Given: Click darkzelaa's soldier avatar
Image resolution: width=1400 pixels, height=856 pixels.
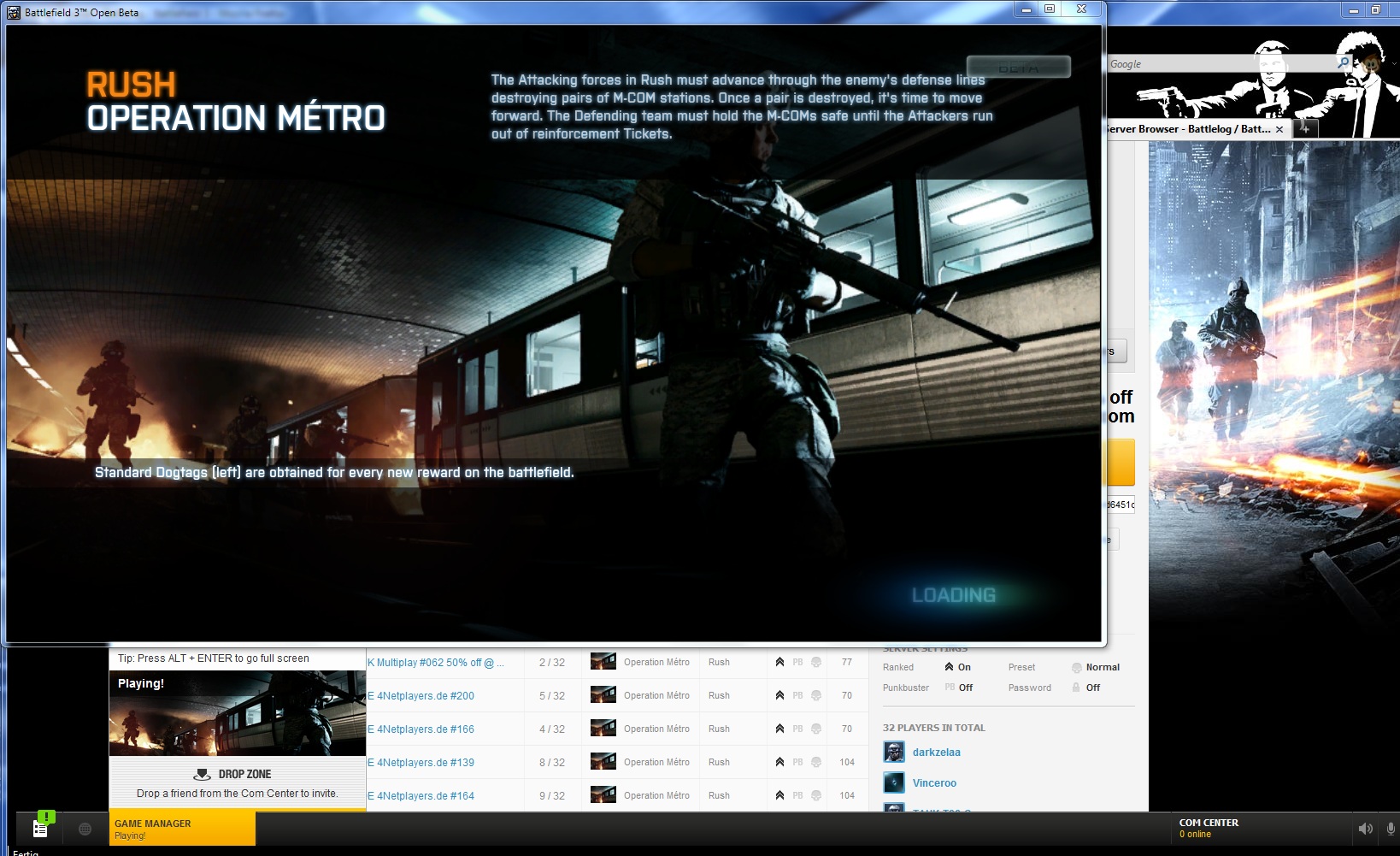Looking at the screenshot, I should (894, 753).
